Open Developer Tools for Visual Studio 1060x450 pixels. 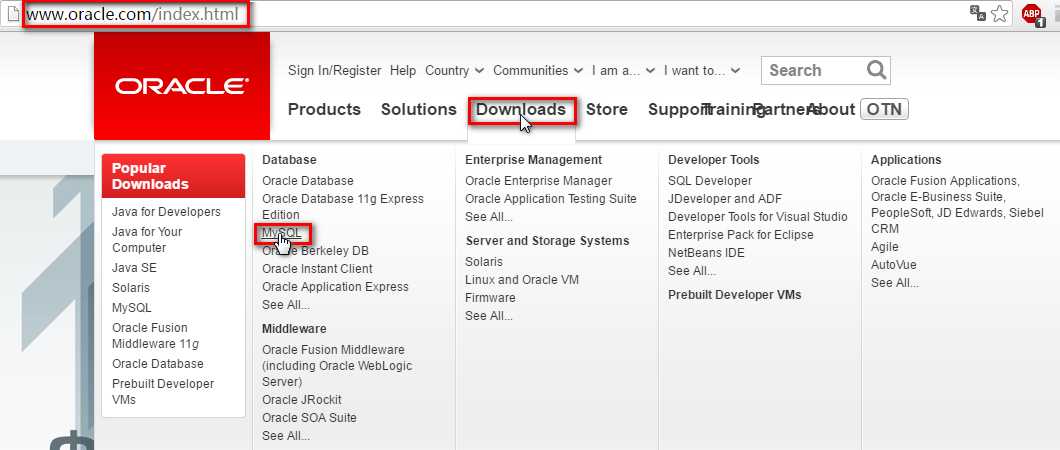[757, 217]
